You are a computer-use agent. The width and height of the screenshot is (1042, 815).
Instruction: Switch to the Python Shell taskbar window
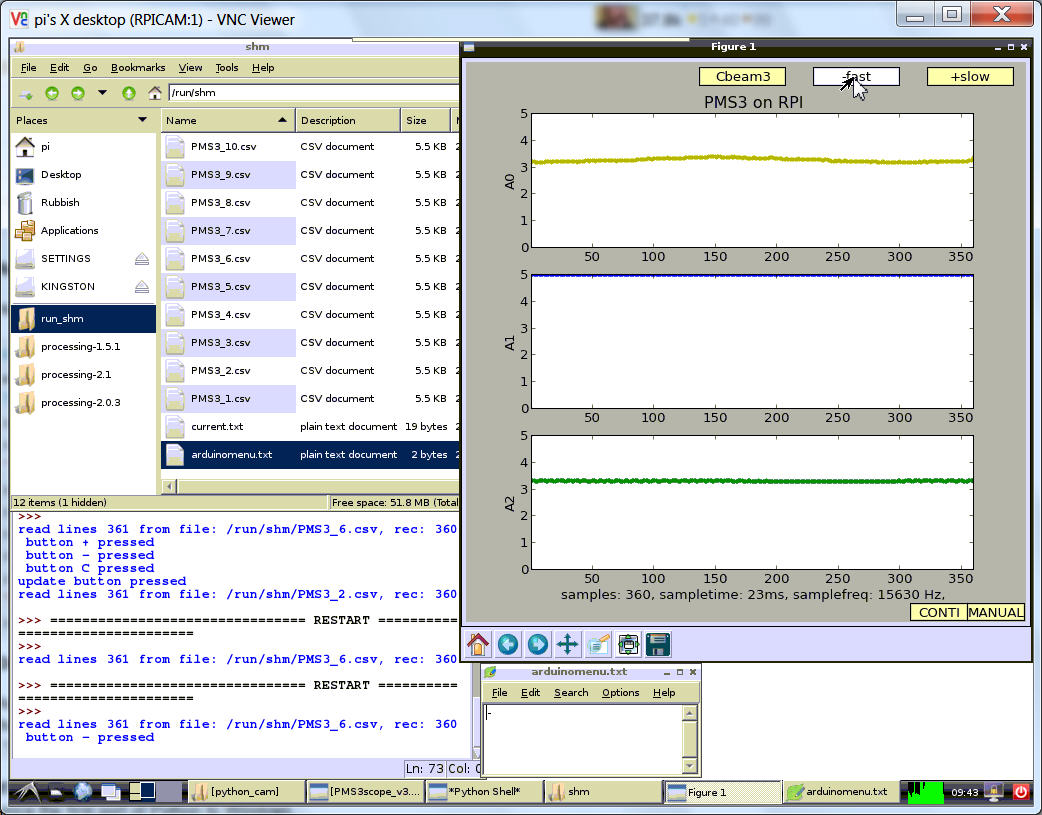click(484, 792)
